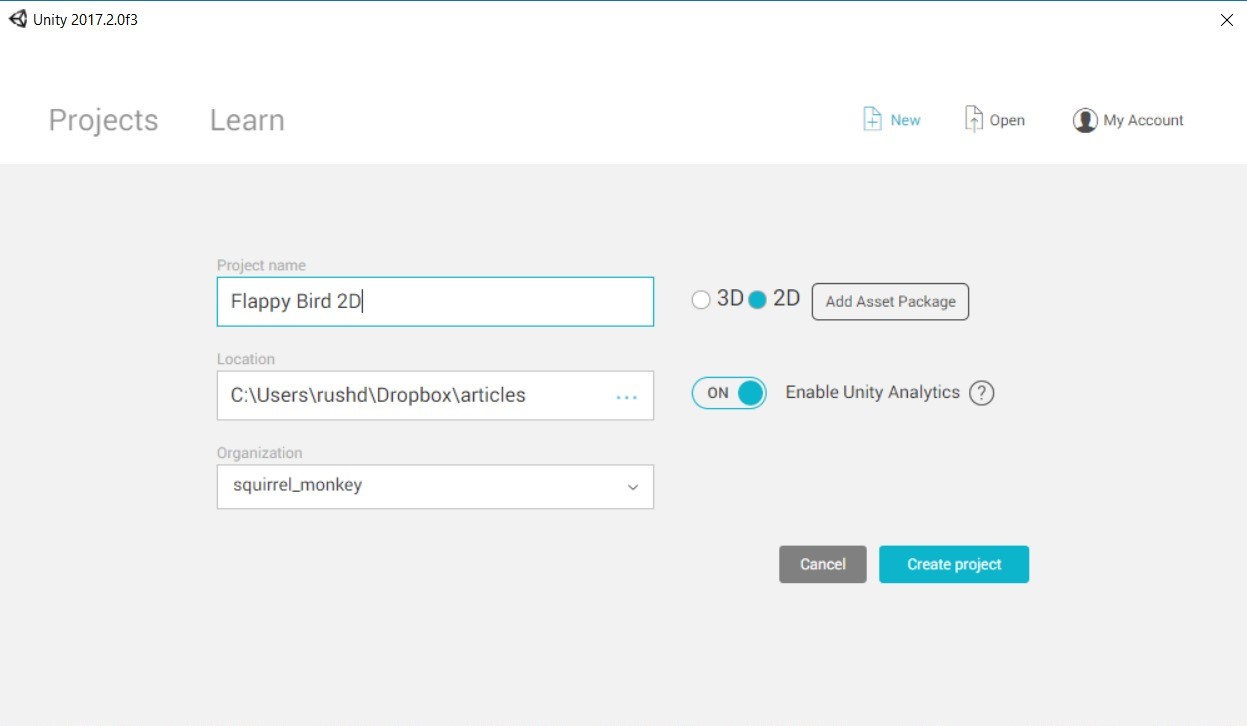
Task: Focus the Project name input field
Action: (x=435, y=301)
